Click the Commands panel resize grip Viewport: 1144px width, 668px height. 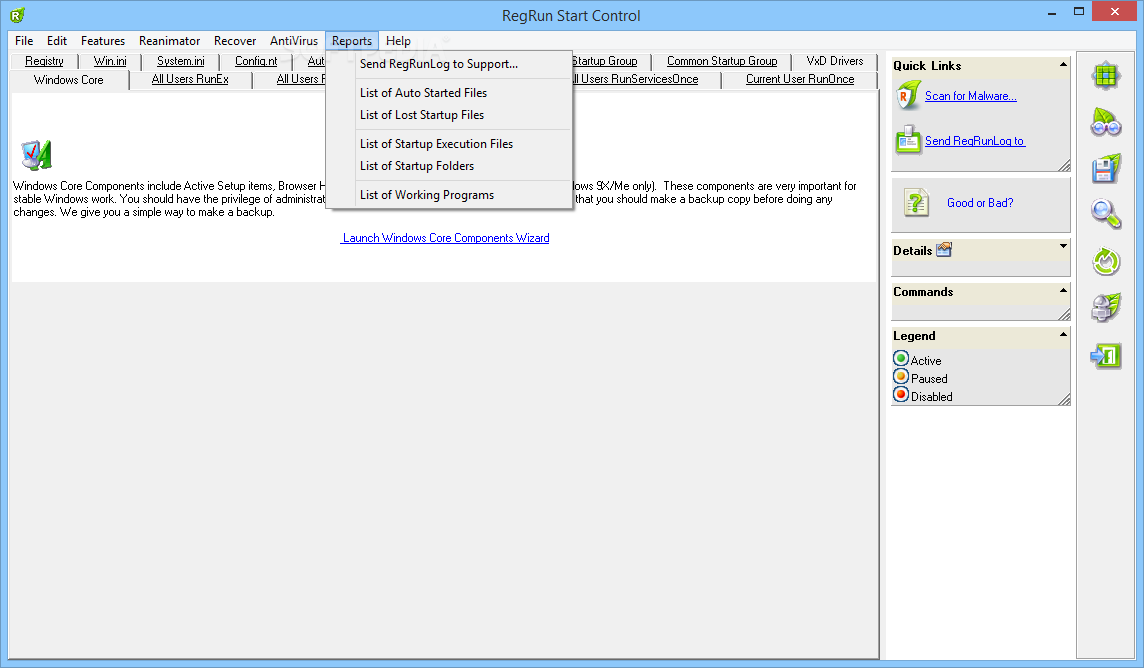point(1064,314)
